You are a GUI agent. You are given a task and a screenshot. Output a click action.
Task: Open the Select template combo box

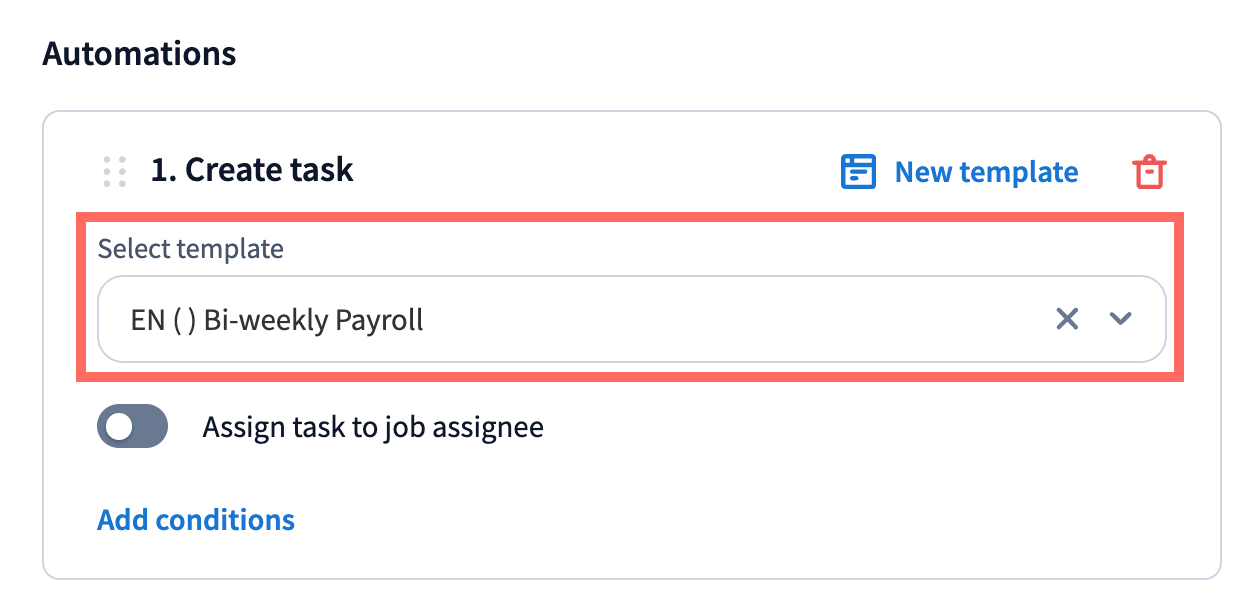(630, 319)
